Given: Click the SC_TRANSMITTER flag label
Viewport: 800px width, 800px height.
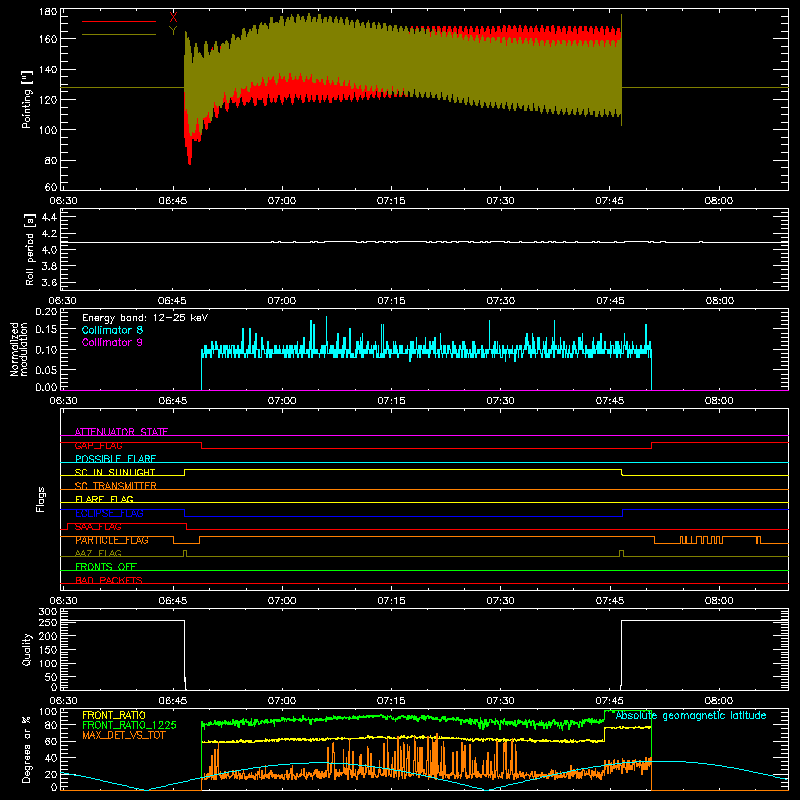Looking at the screenshot, I should (x=116, y=486).
